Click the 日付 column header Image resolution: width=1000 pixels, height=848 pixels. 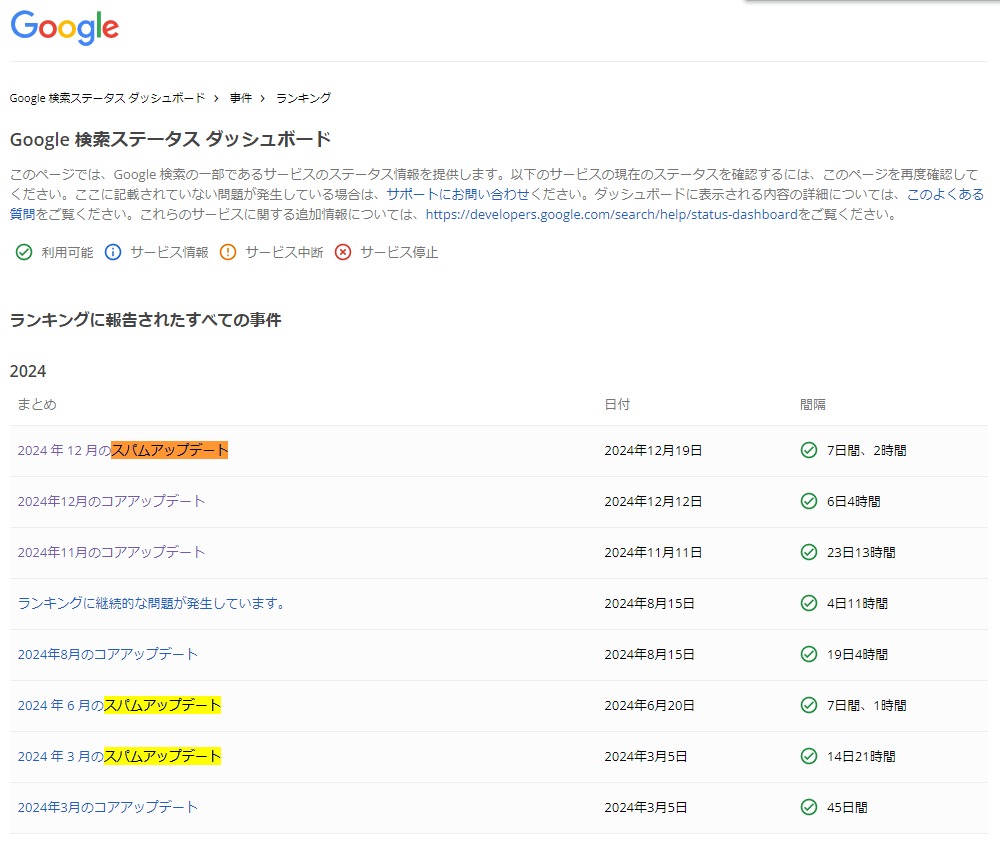click(617, 404)
